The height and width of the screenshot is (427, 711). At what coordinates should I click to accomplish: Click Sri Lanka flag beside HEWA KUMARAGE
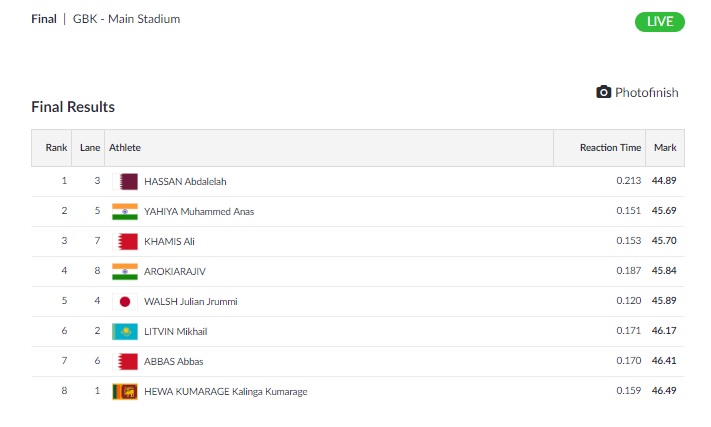125,391
